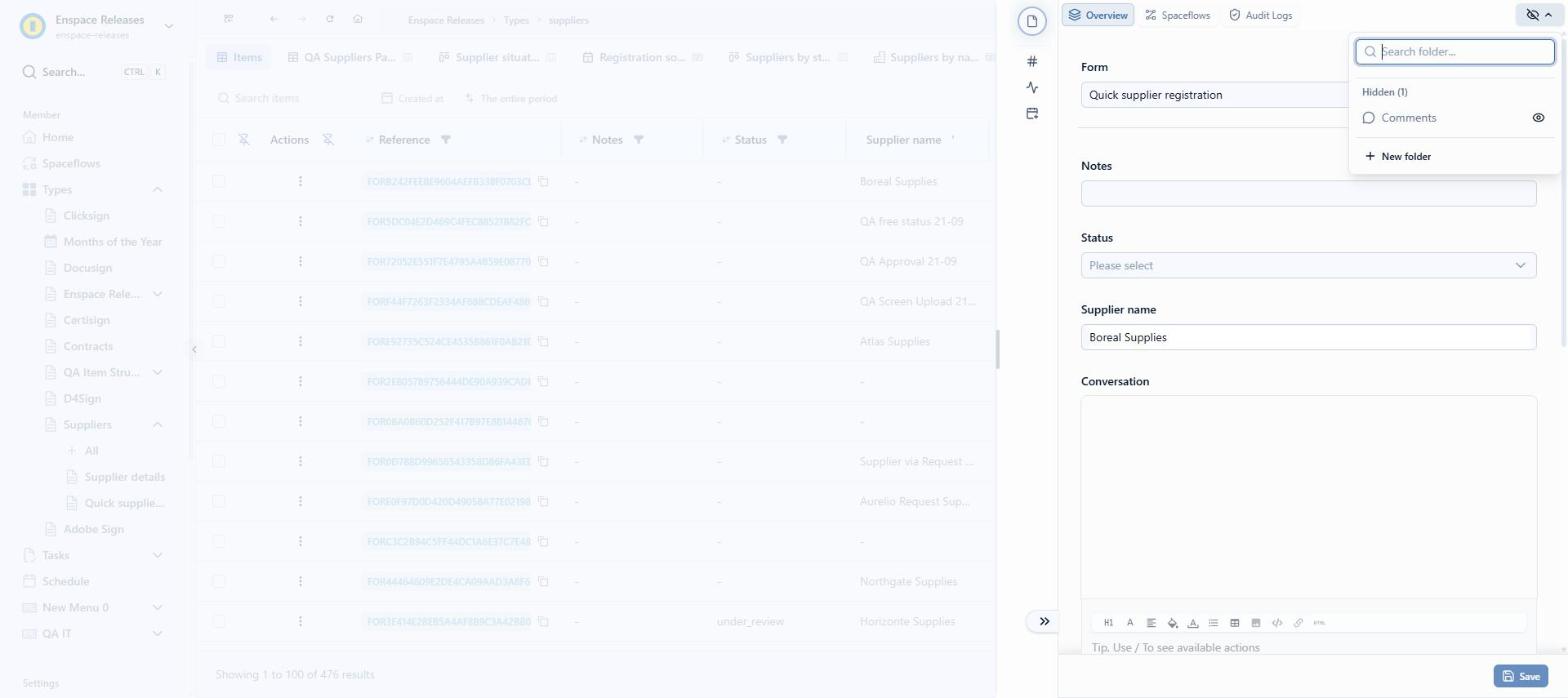1568x698 pixels.
Task: Click the forward navigation arrow
Action: coord(302,19)
